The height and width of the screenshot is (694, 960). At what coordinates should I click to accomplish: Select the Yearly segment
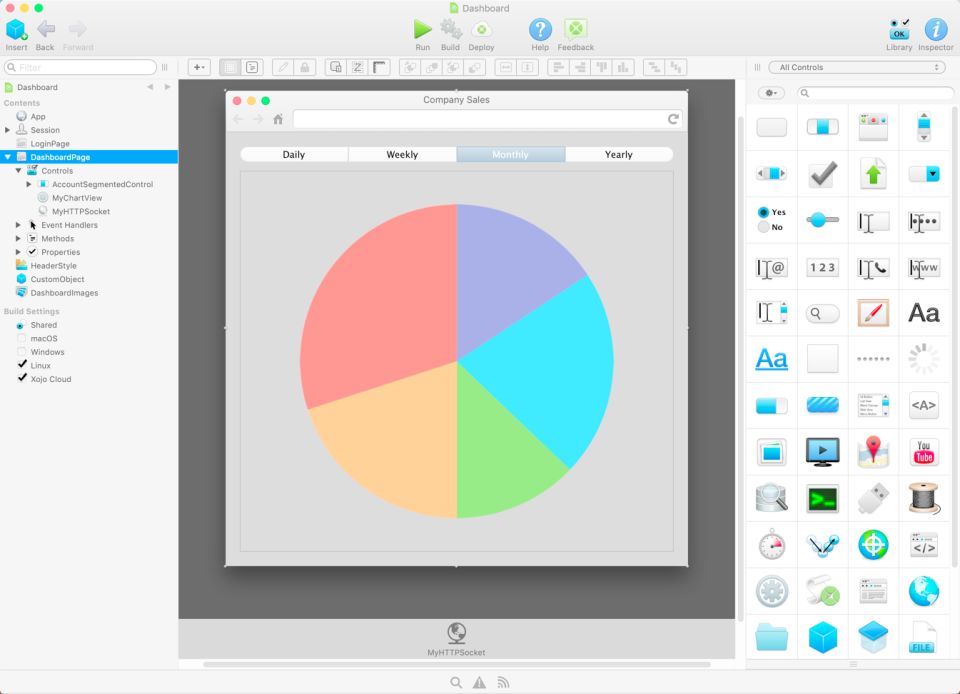coord(619,154)
